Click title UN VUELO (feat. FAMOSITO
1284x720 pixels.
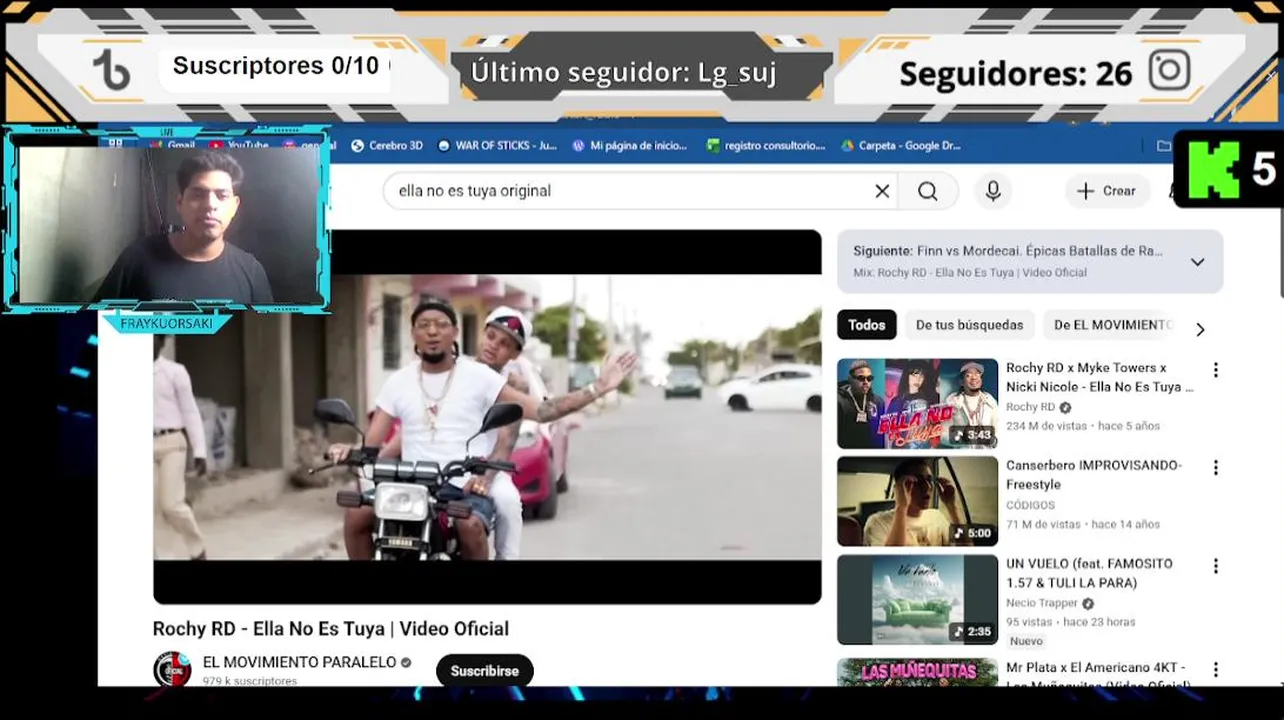1089,573
